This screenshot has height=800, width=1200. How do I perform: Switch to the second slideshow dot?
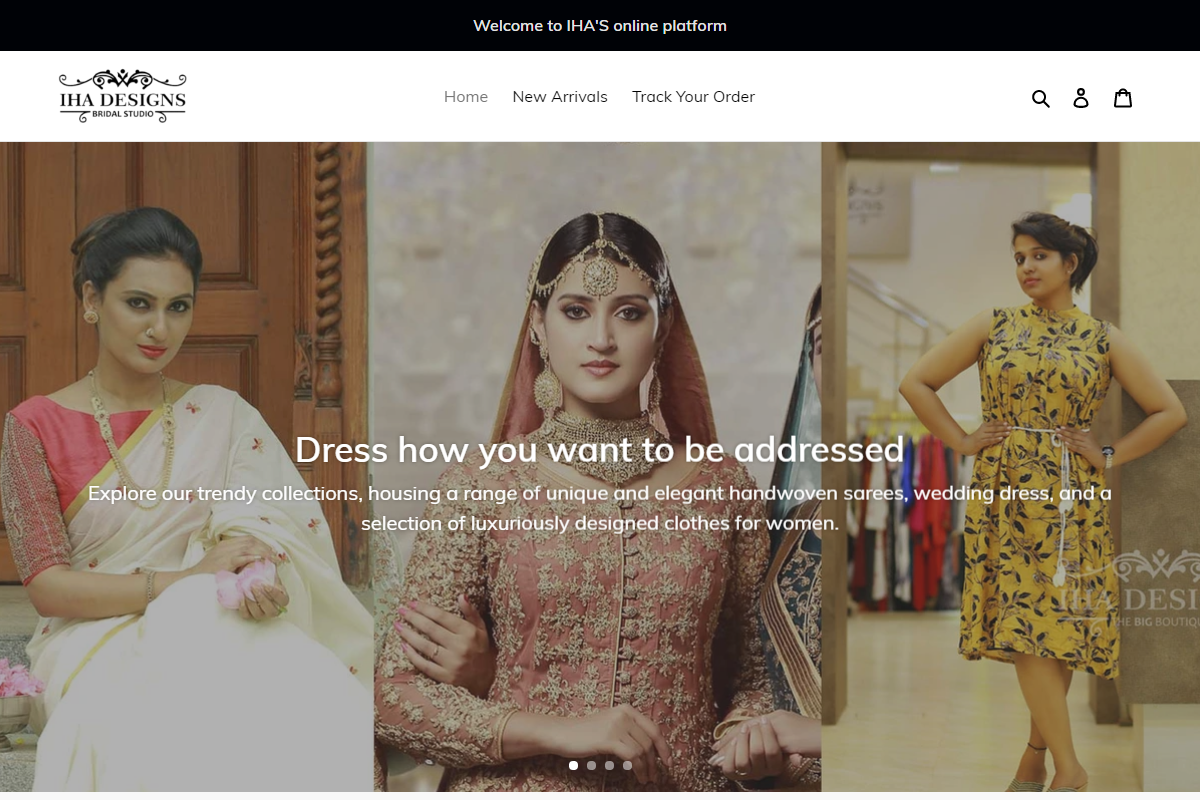pyautogui.click(x=591, y=765)
